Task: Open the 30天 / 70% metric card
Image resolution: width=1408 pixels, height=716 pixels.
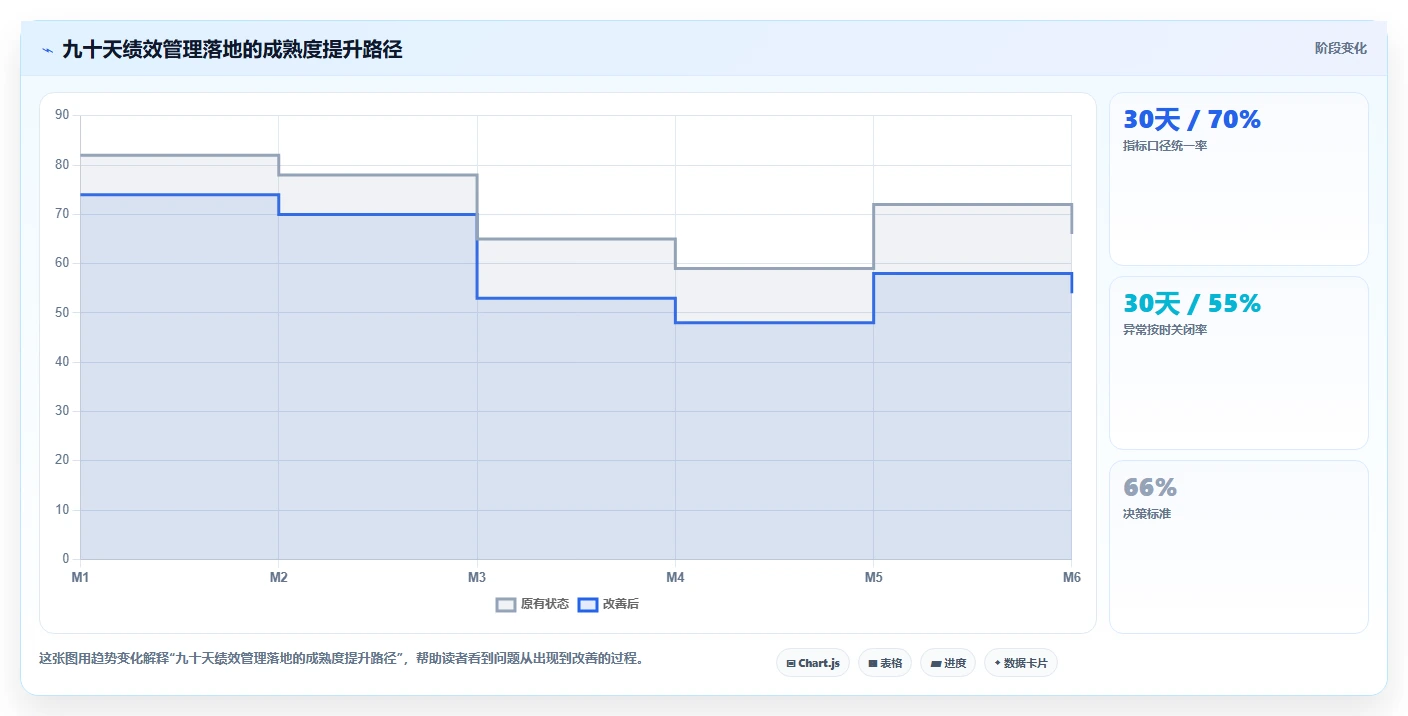Action: (1239, 179)
